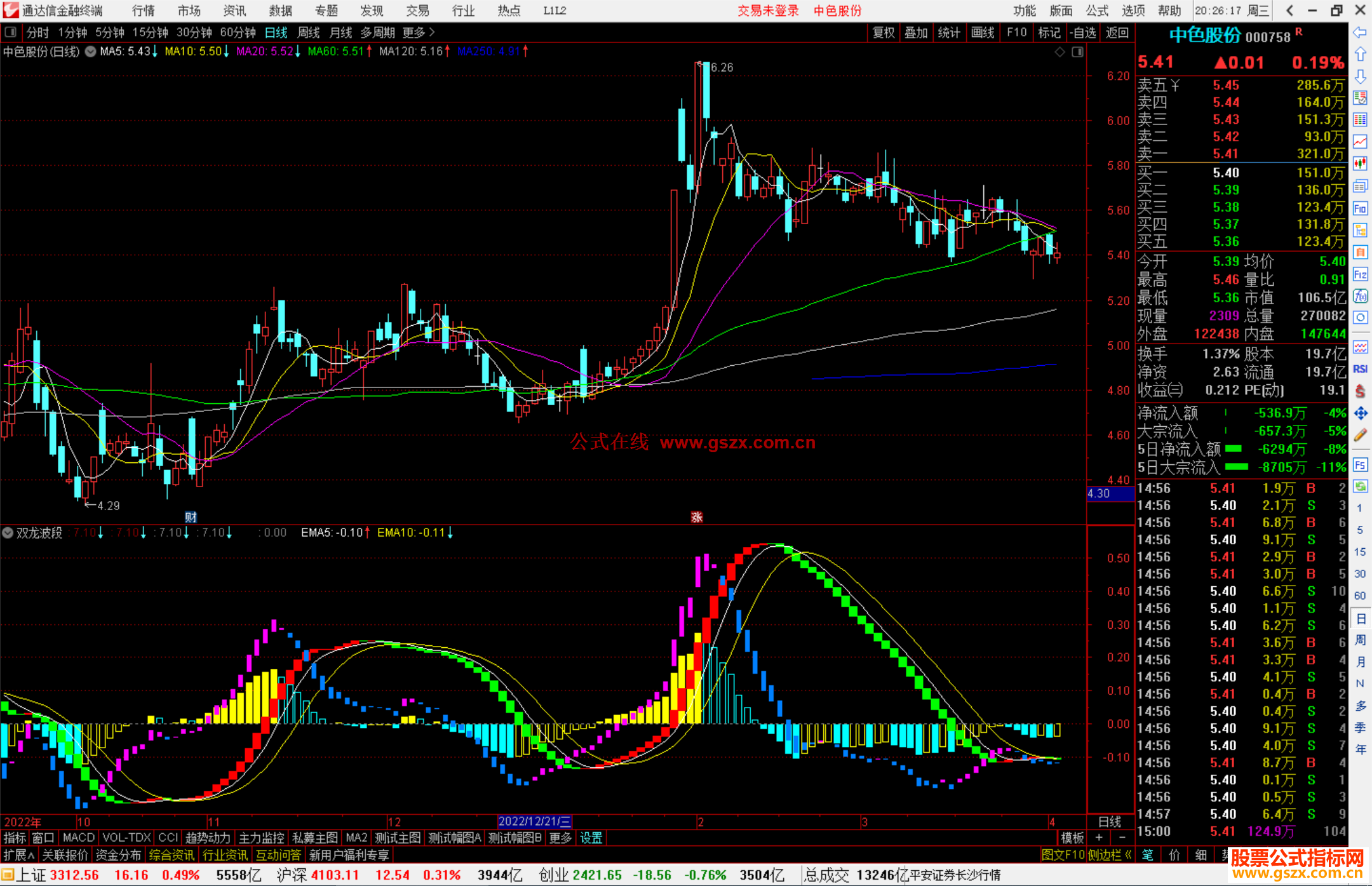Screen dimensions: 1372x886
Task: Click the 设置 indicator settings link
Action: point(591,838)
